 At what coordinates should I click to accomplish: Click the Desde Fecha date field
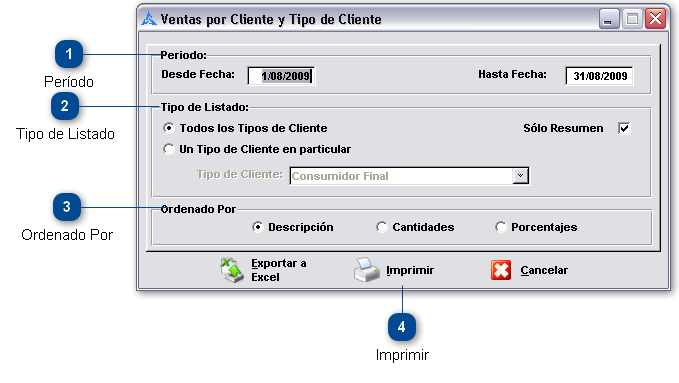pos(281,76)
